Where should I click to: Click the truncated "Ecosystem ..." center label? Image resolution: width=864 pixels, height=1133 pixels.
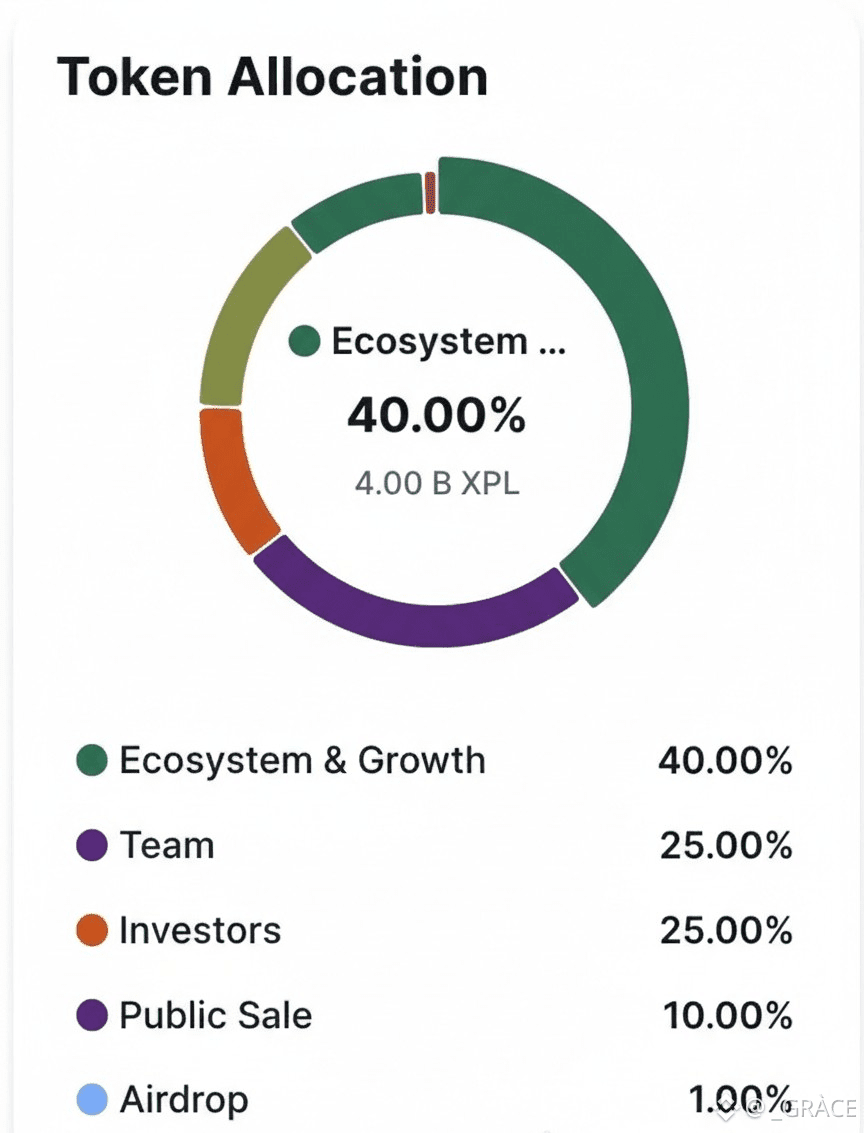[448, 342]
